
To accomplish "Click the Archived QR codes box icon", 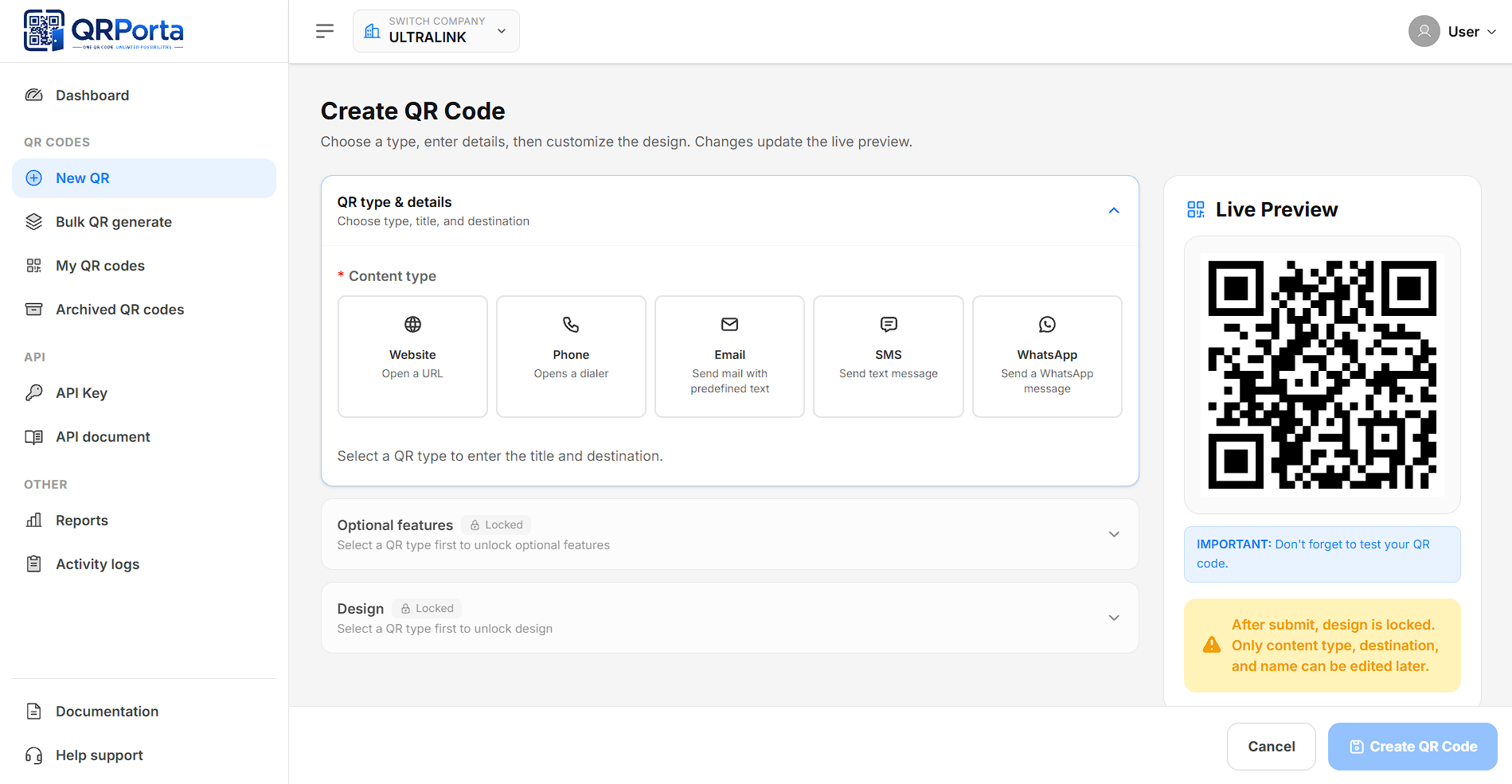I will pyautogui.click(x=33, y=310).
